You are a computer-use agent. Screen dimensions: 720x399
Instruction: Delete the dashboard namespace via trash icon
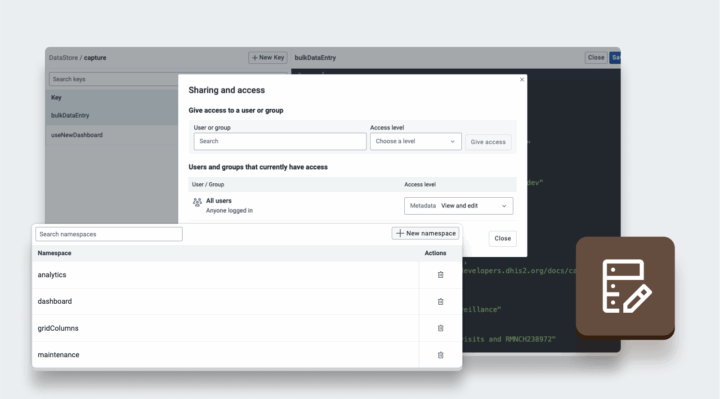440,302
